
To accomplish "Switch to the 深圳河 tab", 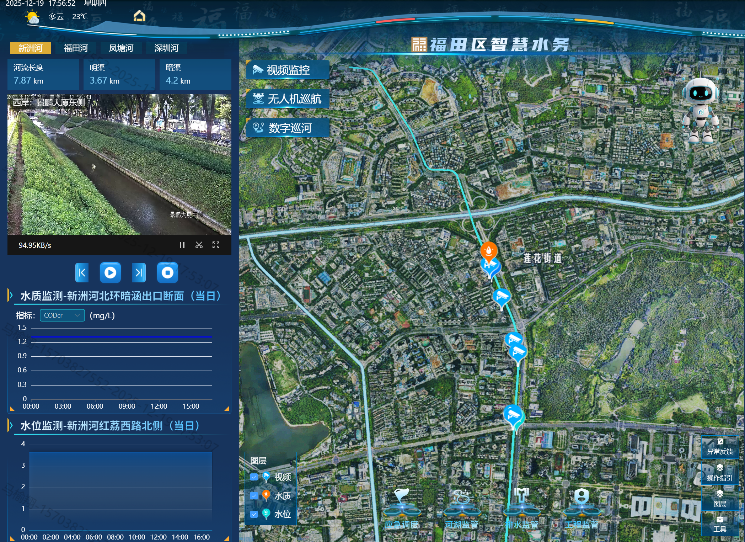I will [166, 48].
